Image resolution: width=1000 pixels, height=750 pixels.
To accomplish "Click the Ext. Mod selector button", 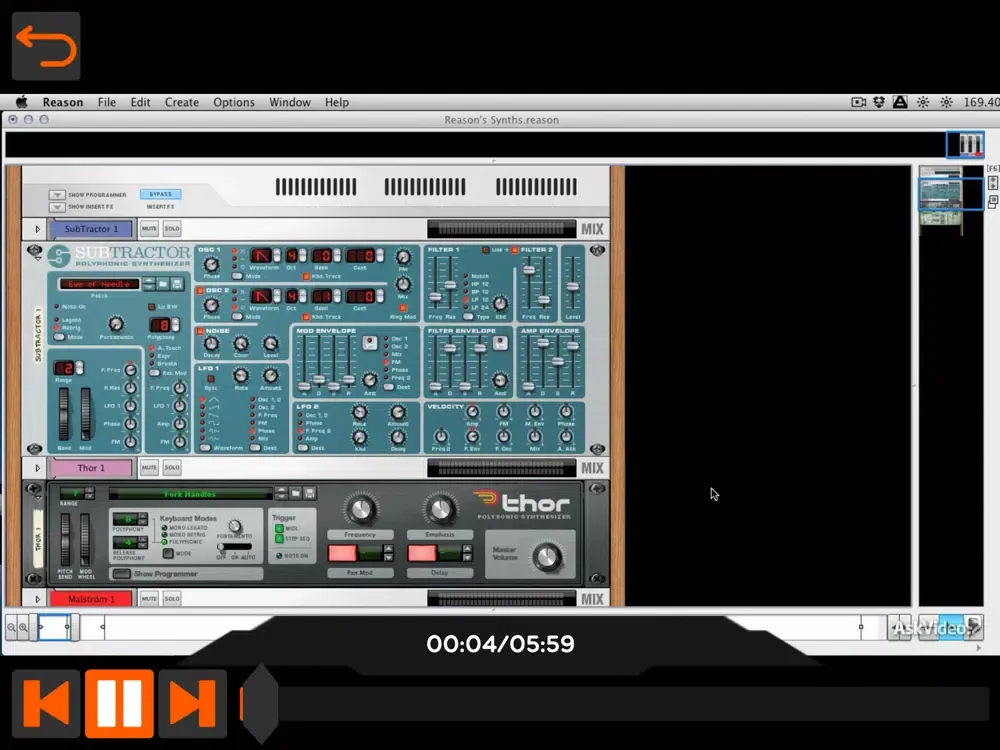I will (x=154, y=372).
